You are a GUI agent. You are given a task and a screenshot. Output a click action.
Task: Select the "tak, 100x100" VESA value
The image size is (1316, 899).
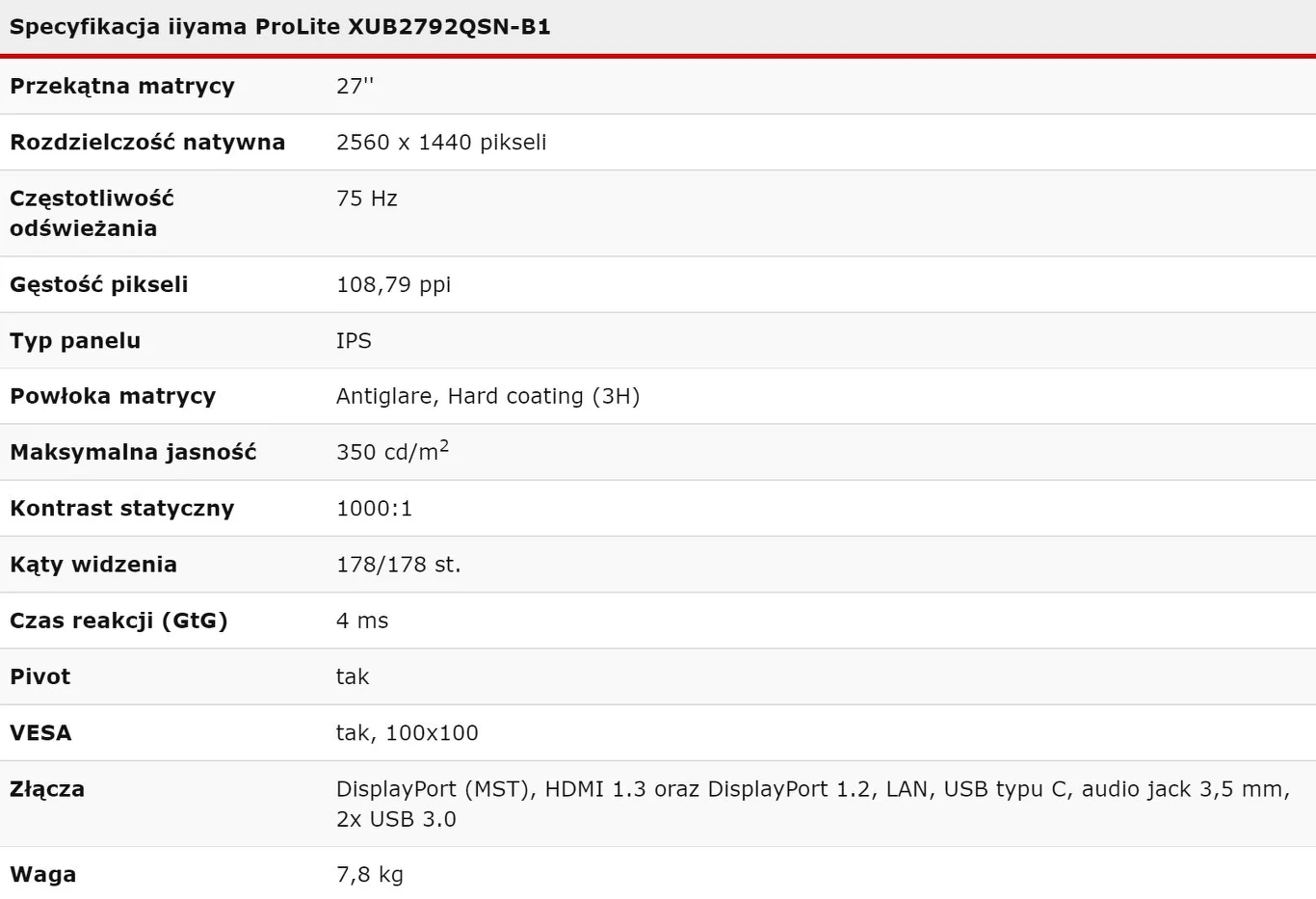click(407, 732)
